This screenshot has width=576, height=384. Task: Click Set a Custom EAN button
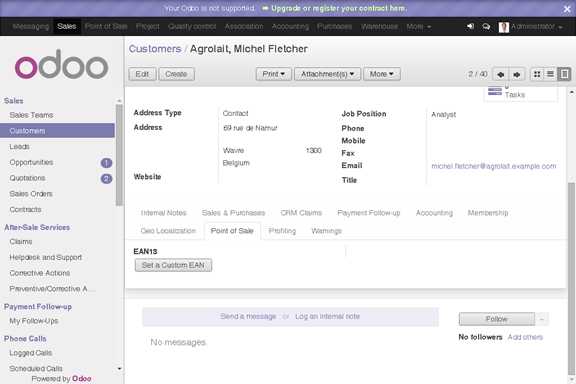[x=173, y=265]
